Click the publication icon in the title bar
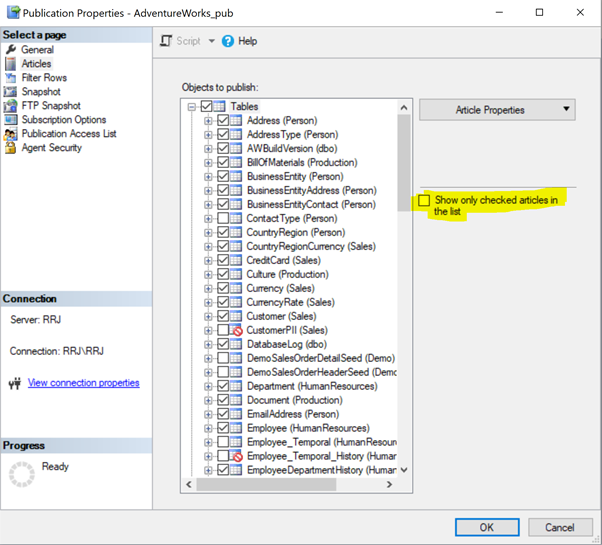This screenshot has height=545, width=602. click(x=13, y=12)
